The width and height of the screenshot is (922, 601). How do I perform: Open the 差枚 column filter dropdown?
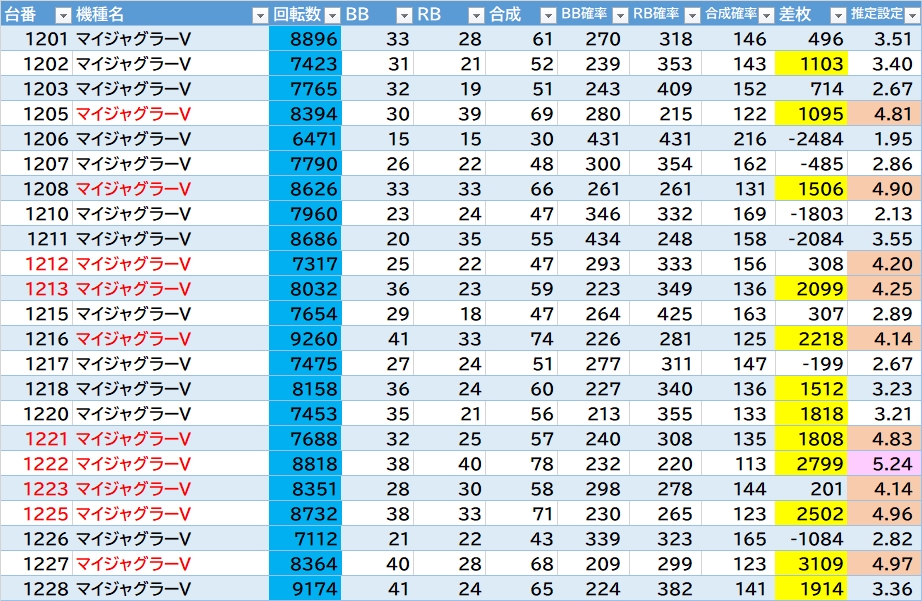837,15
